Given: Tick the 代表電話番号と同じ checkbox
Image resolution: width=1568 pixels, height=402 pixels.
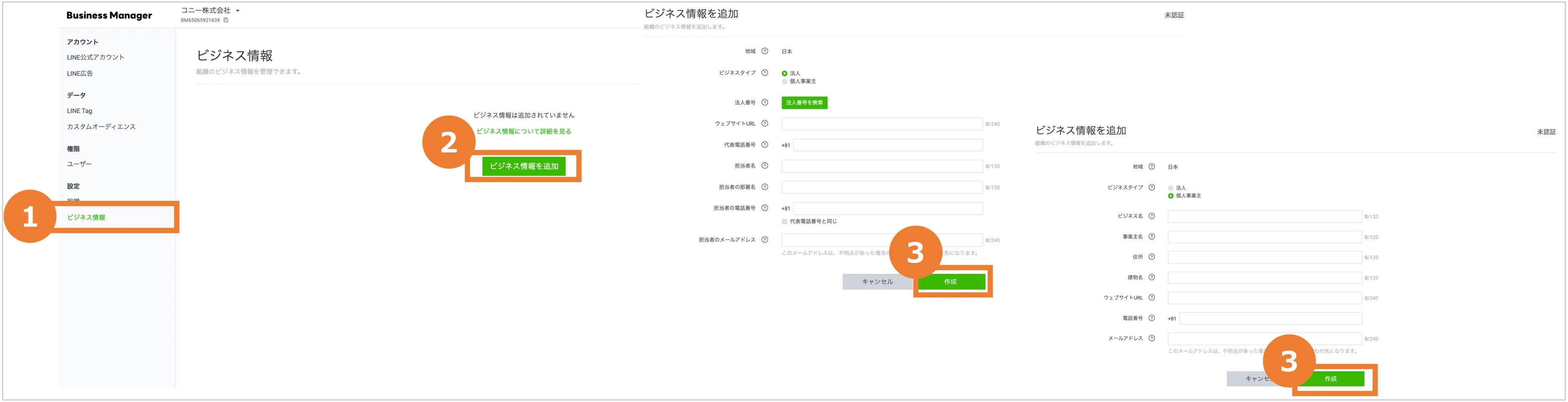Looking at the screenshot, I should pyautogui.click(x=785, y=222).
